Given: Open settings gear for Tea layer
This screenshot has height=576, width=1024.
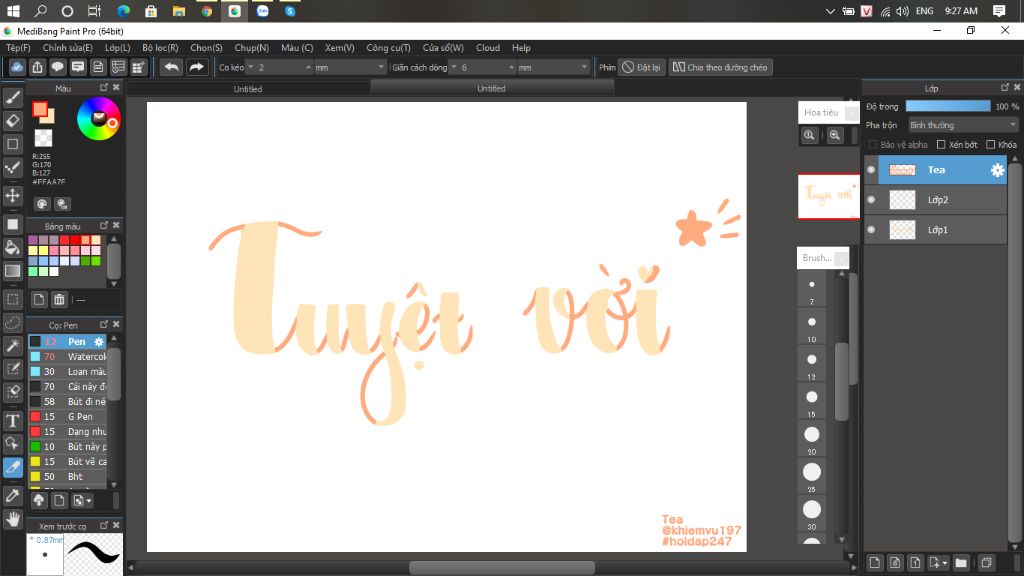Looking at the screenshot, I should pos(997,170).
